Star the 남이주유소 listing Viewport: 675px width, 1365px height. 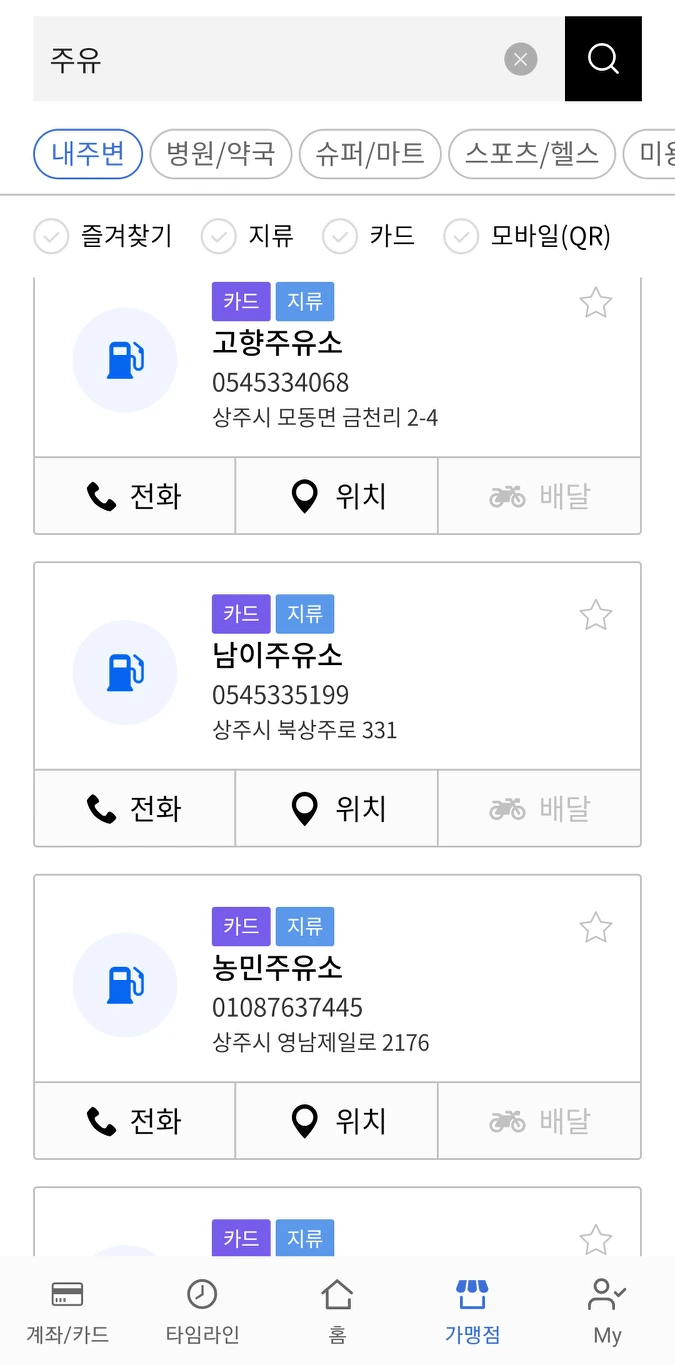(596, 615)
